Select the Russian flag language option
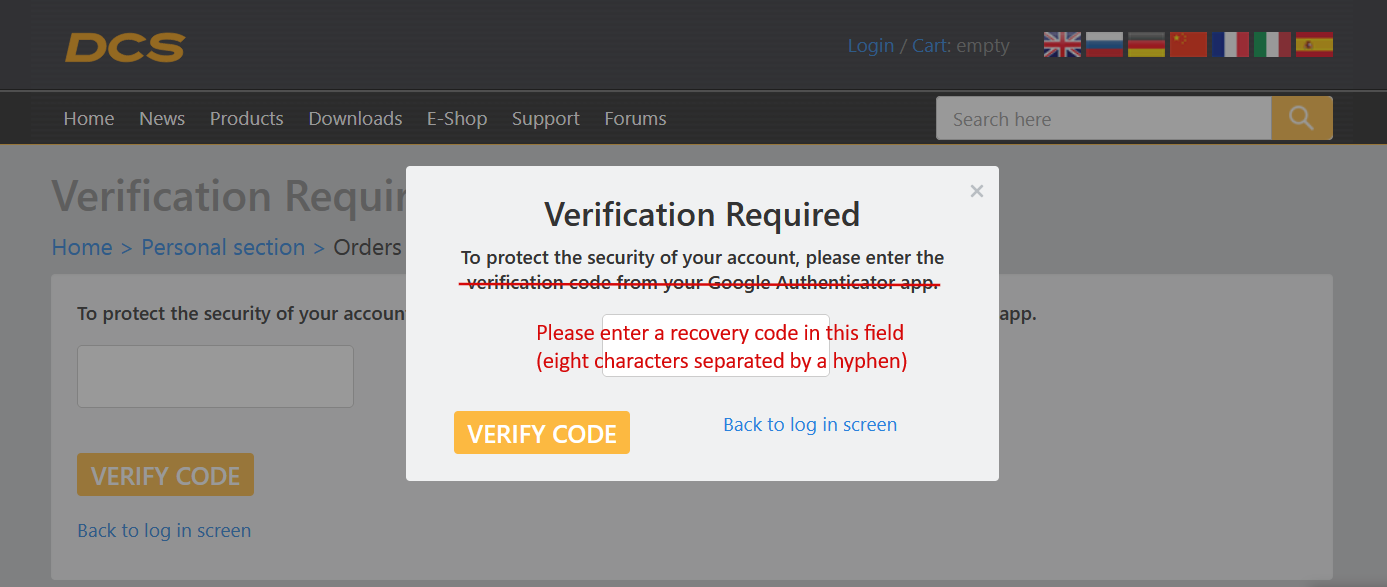This screenshot has height=587, width=1387. [1104, 45]
